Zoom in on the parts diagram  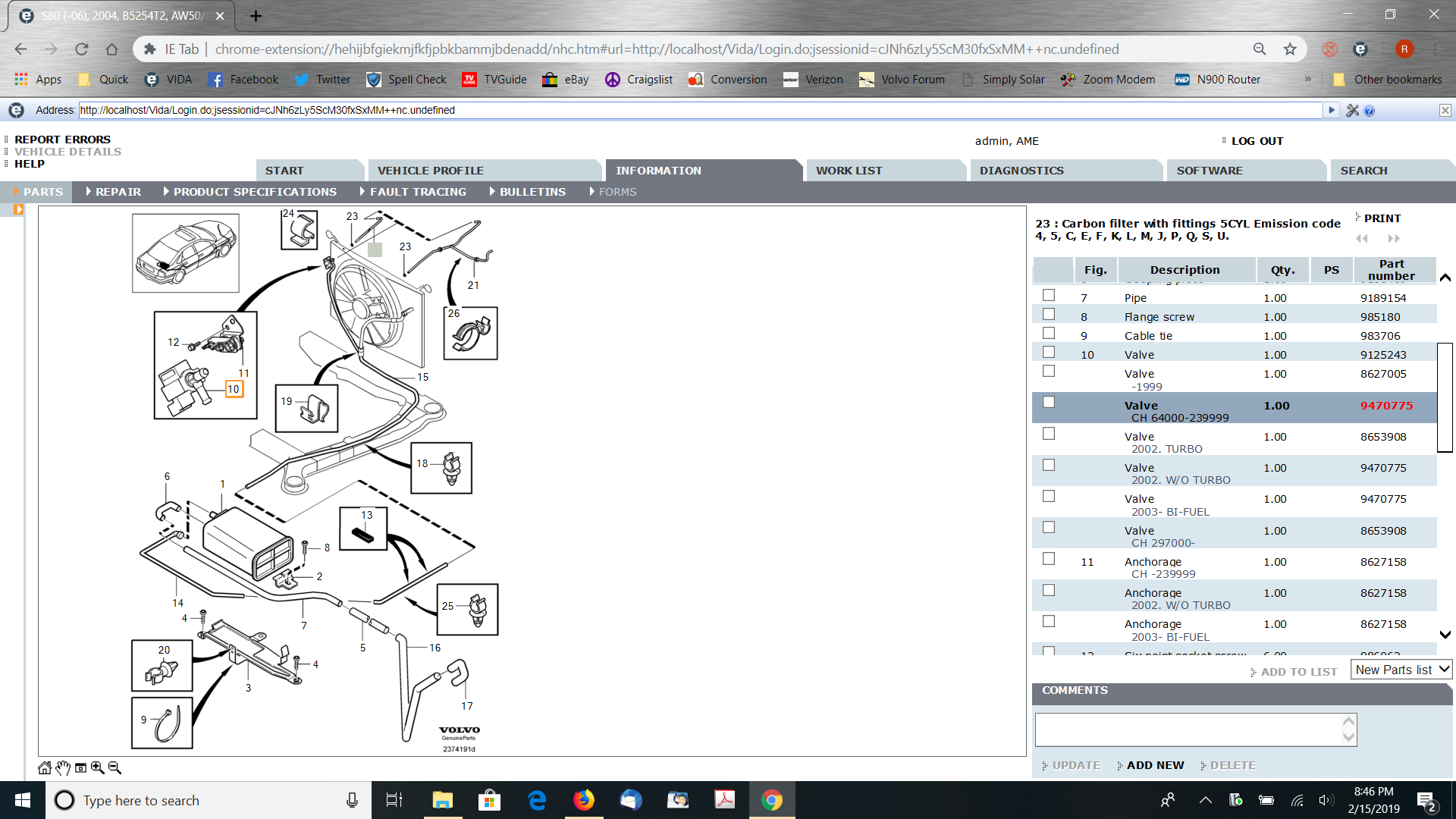click(x=98, y=767)
